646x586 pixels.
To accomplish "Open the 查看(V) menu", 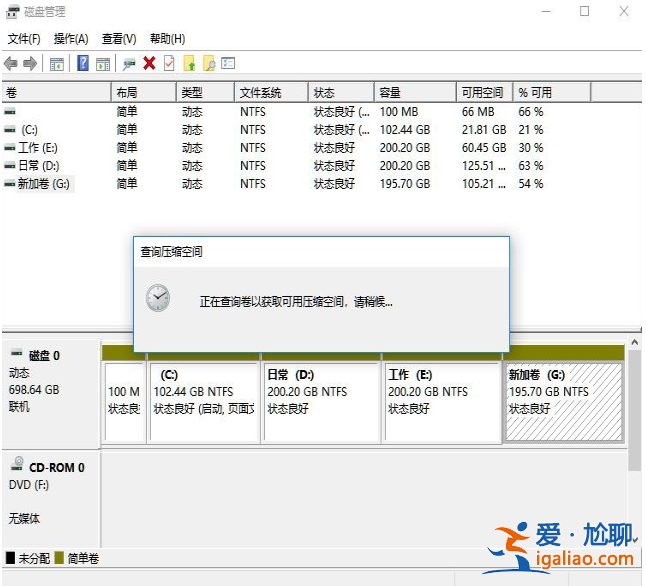I will tap(119, 39).
